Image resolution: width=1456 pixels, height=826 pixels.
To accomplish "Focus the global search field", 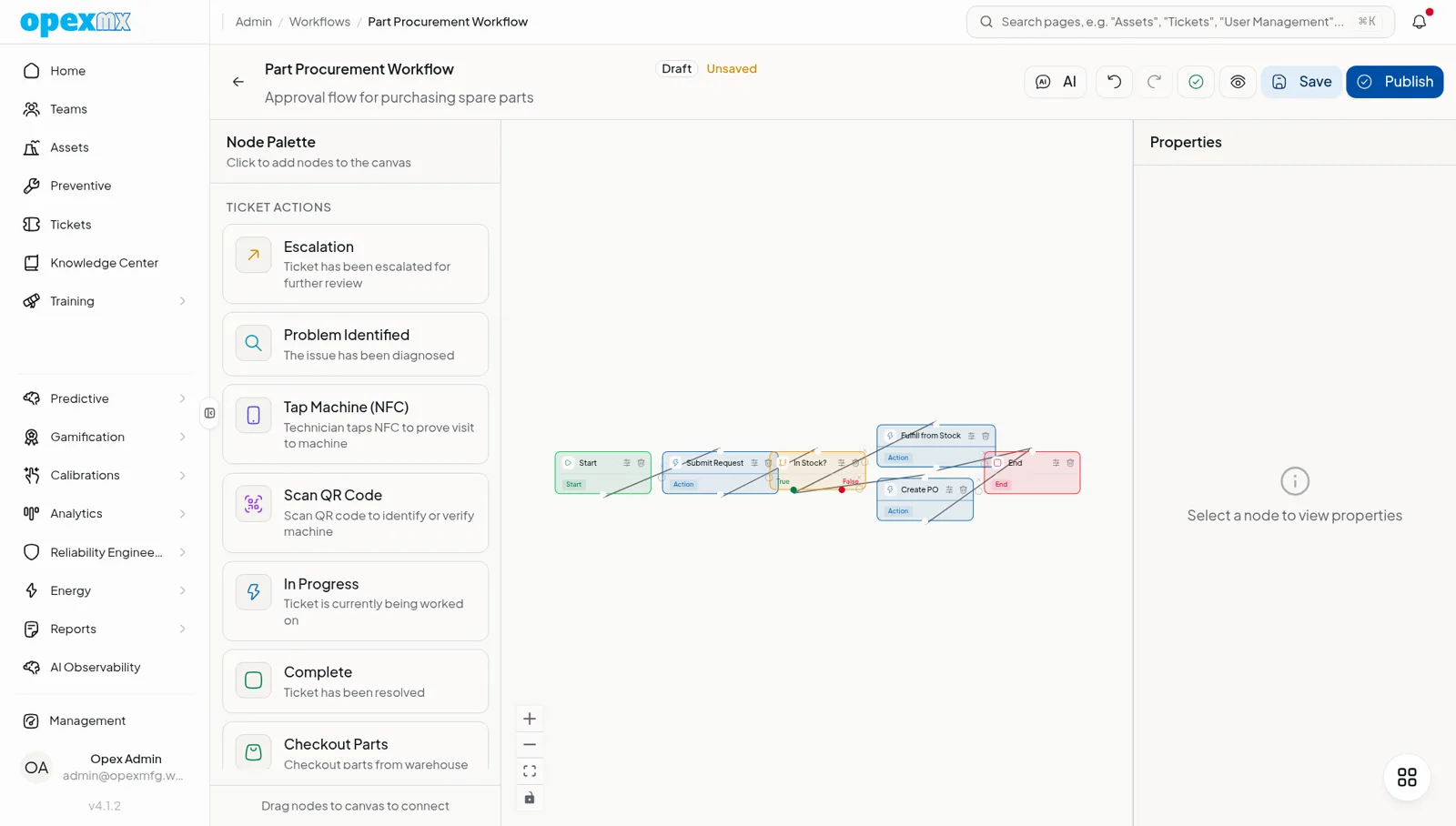I will coord(1180,22).
